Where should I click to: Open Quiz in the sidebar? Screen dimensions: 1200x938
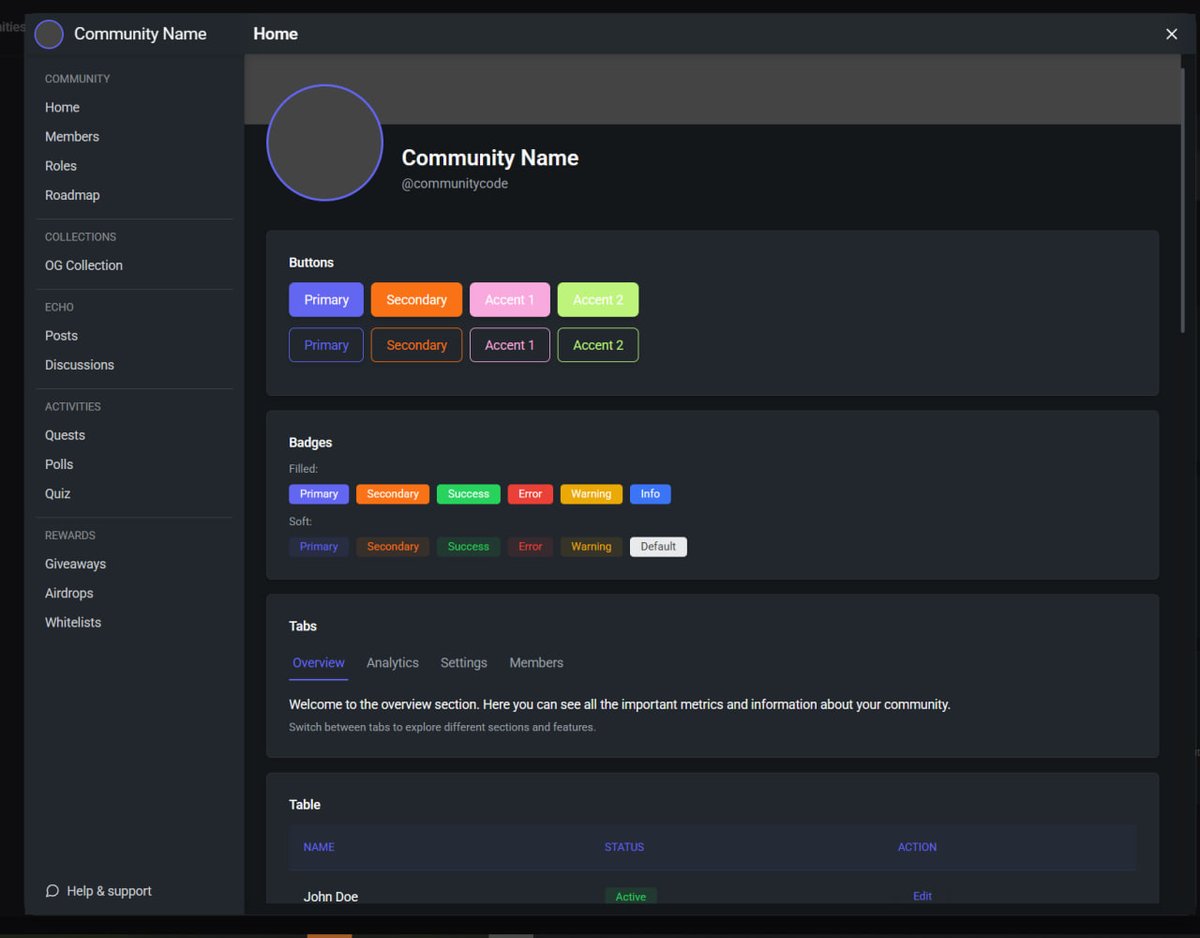tap(58, 493)
